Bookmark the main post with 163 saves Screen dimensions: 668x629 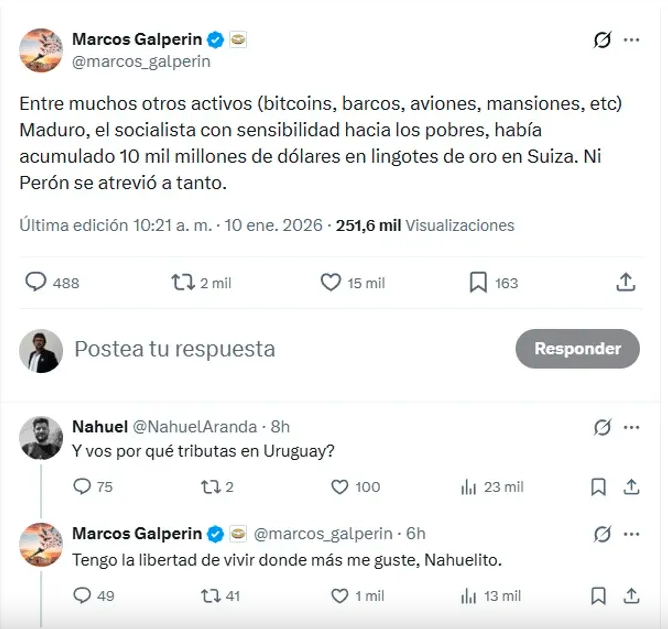pos(479,283)
